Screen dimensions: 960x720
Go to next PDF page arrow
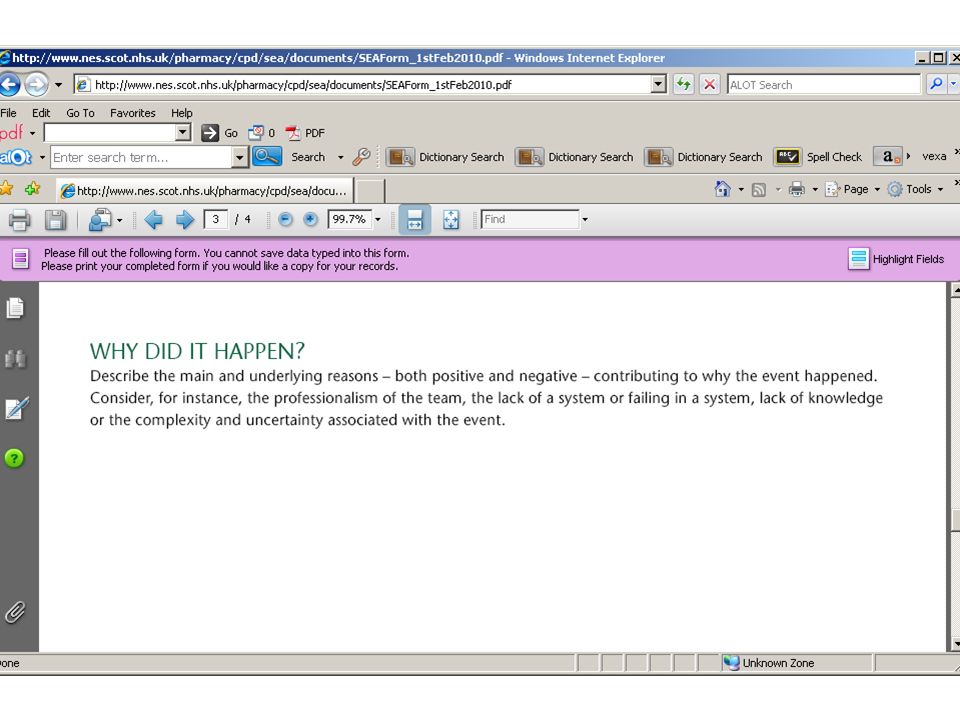point(184,219)
